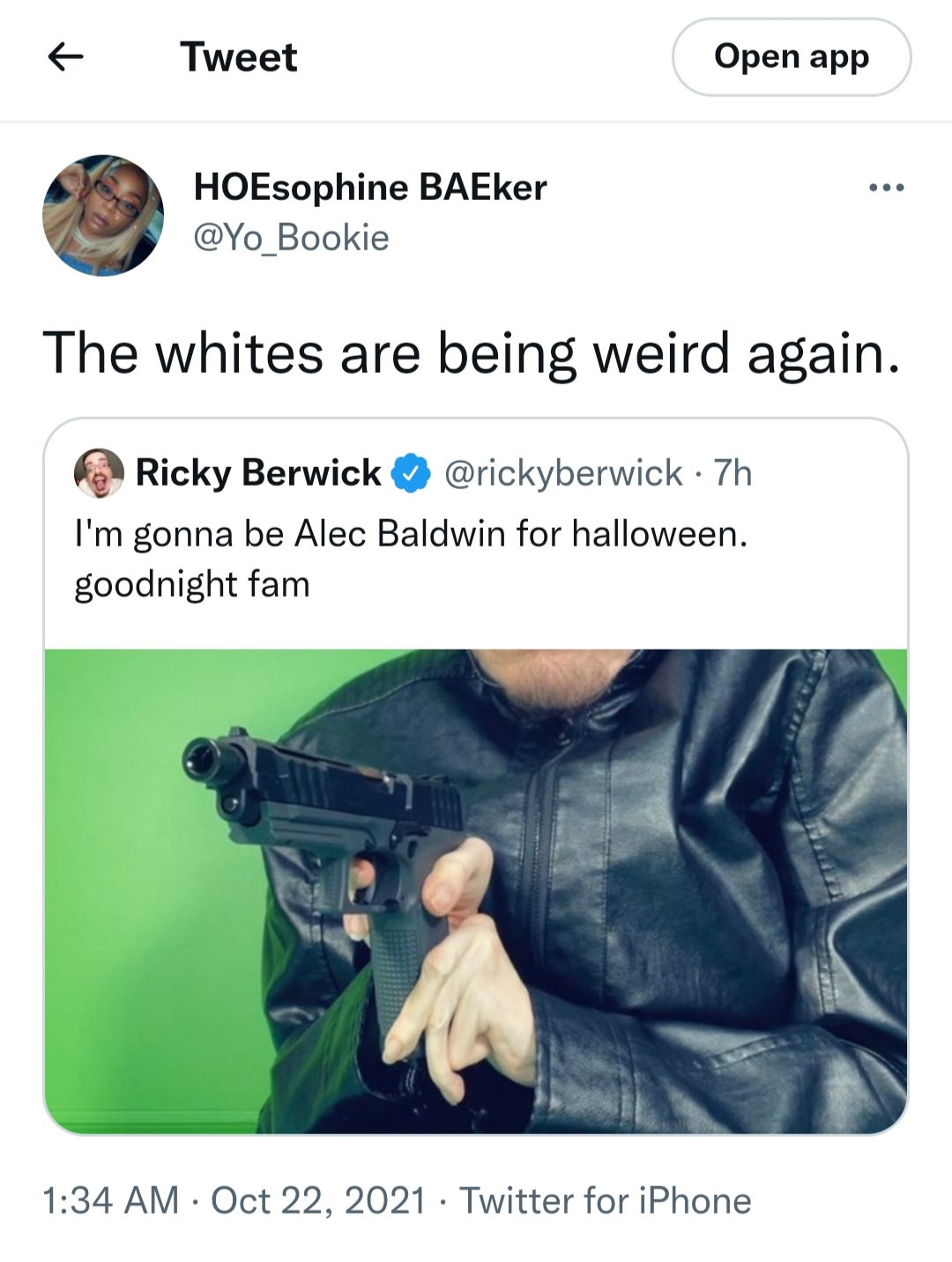Open the quoted tweet photo

pyautogui.click(x=476, y=892)
